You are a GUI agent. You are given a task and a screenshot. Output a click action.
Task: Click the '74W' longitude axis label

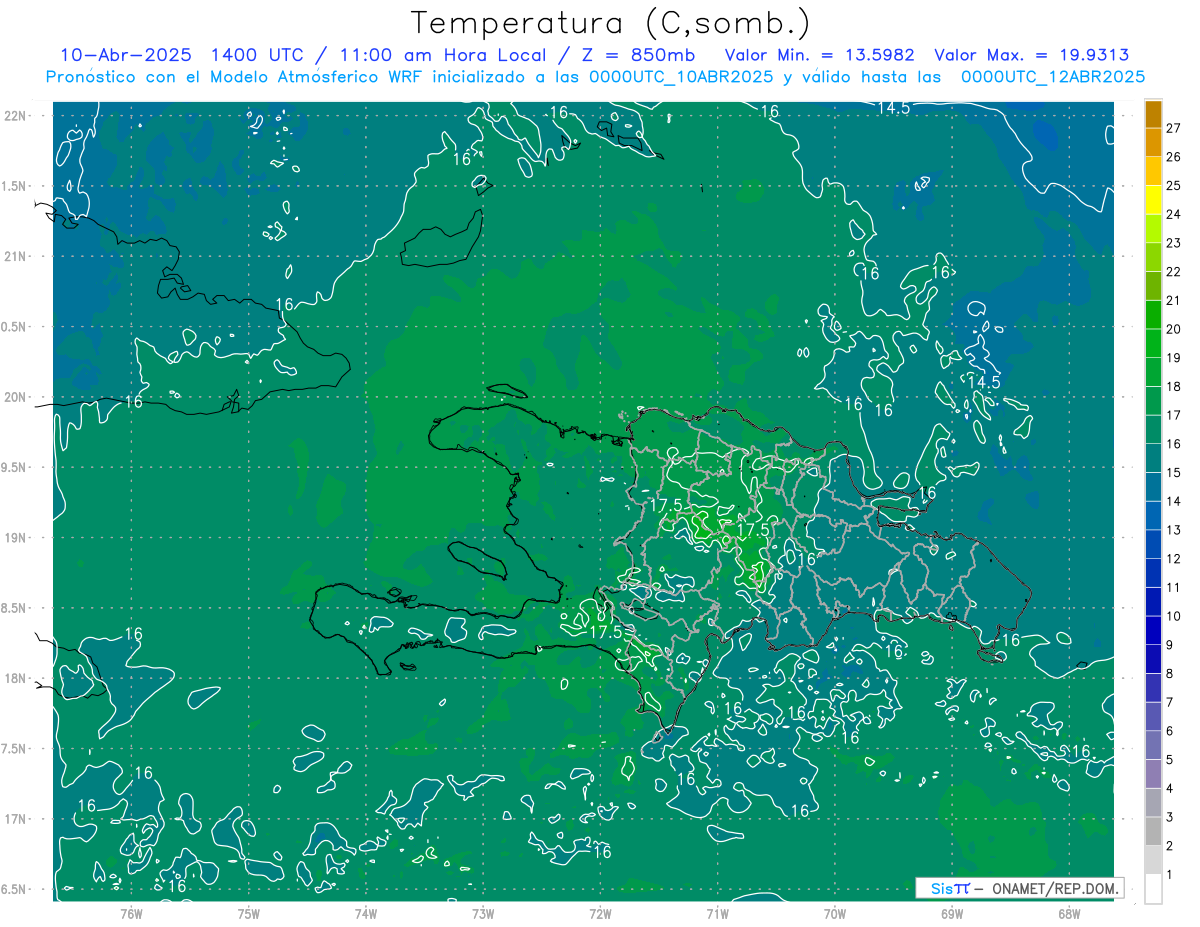point(365,913)
